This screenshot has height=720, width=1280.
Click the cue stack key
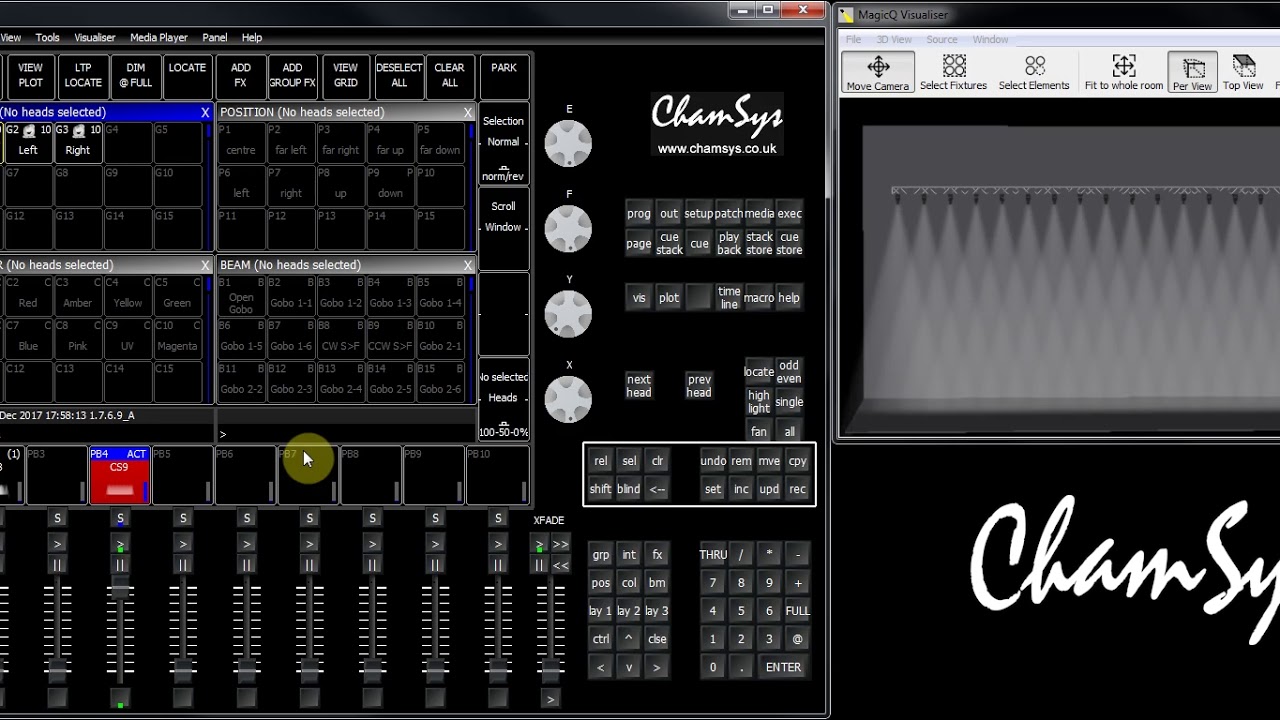[669, 244]
